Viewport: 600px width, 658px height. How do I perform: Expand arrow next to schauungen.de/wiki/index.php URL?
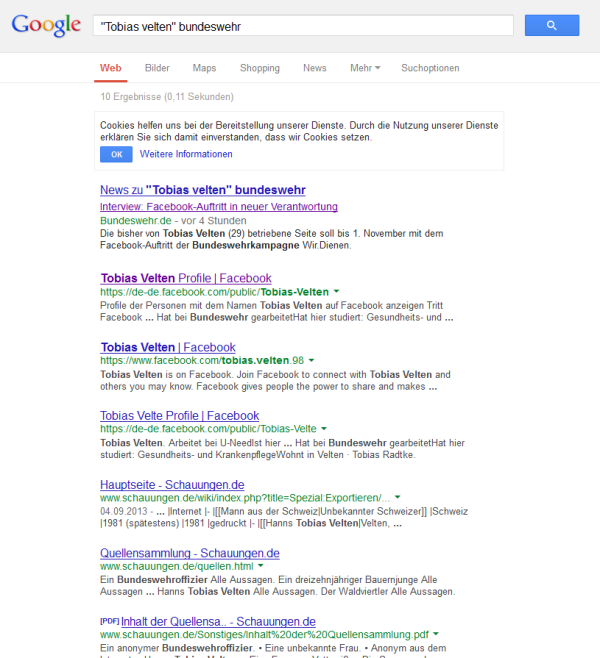click(x=397, y=497)
